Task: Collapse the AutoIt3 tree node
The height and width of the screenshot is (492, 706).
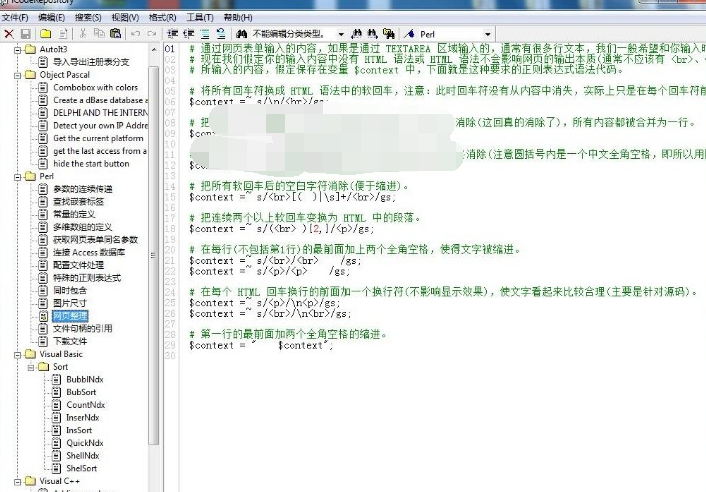Action: click(18, 50)
